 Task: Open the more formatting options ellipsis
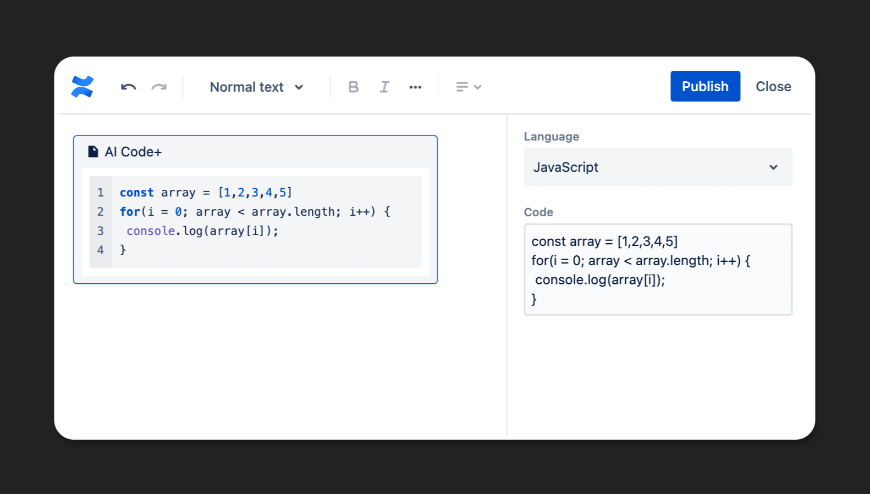point(415,87)
